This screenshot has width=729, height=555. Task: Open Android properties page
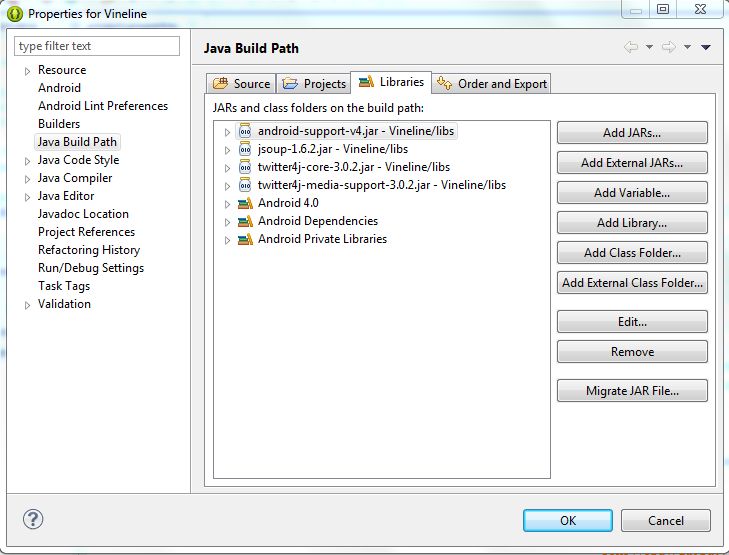(x=60, y=88)
